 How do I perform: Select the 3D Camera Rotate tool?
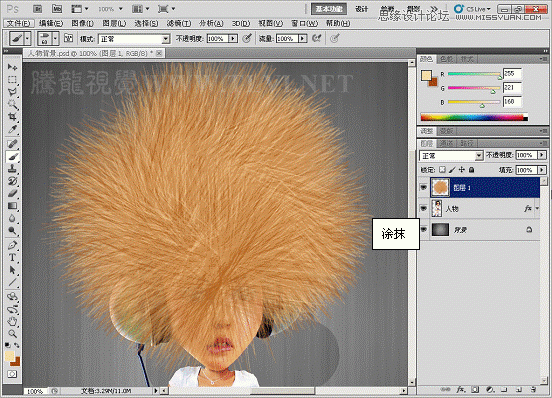[12, 309]
